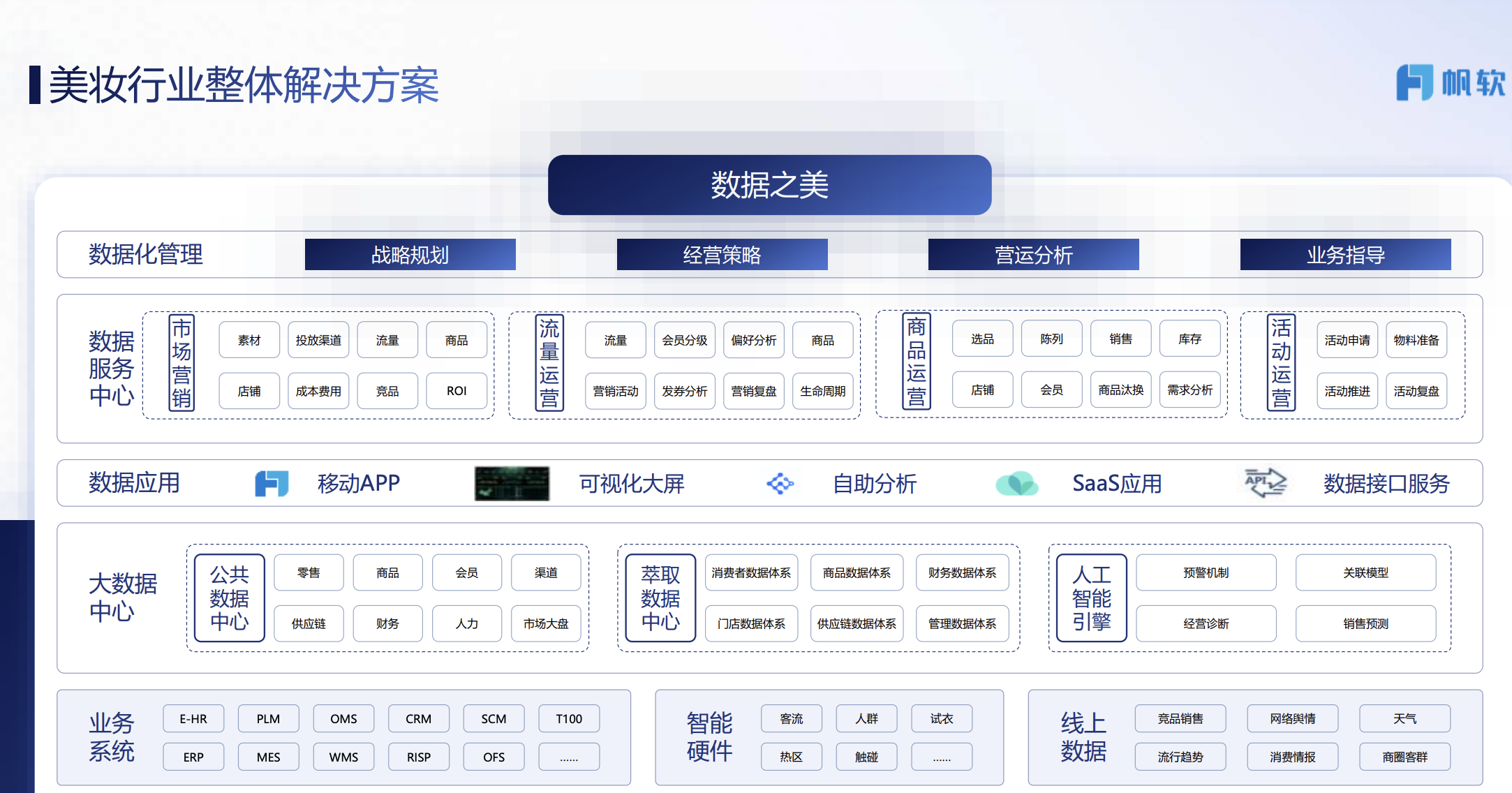Click the API data interface icon
1512x793 pixels.
click(x=1265, y=482)
